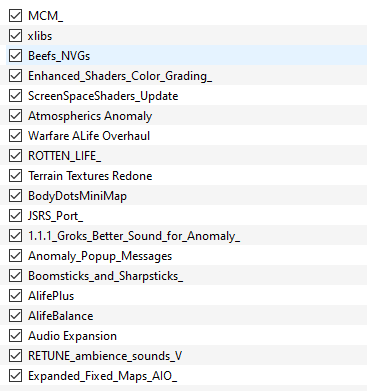Screen dimensions: 367x391
Task: Click the Atmospherics Anomaly mod name
Action: [x=90, y=116]
